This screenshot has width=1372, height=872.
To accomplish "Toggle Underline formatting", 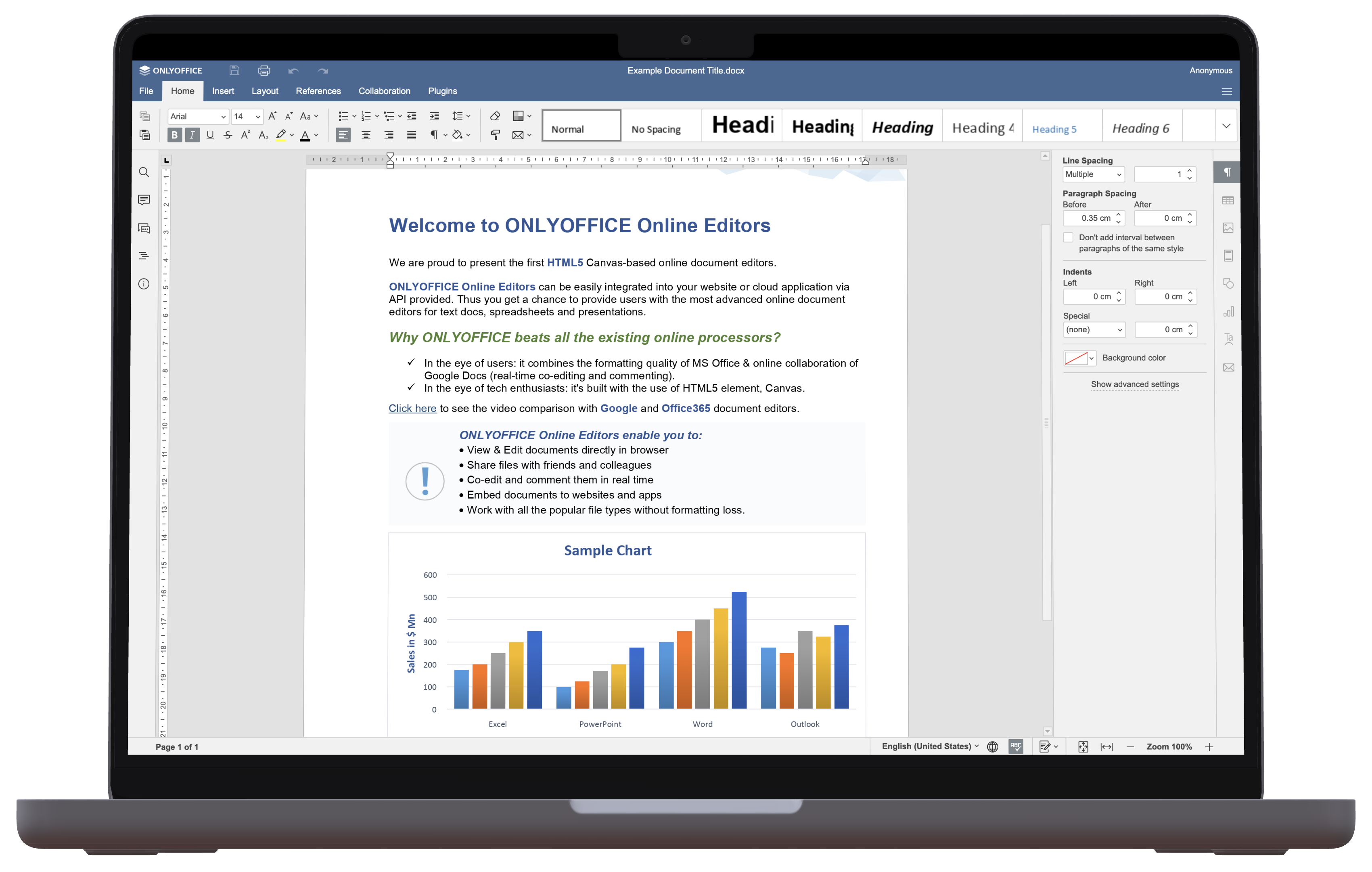I will click(210, 135).
